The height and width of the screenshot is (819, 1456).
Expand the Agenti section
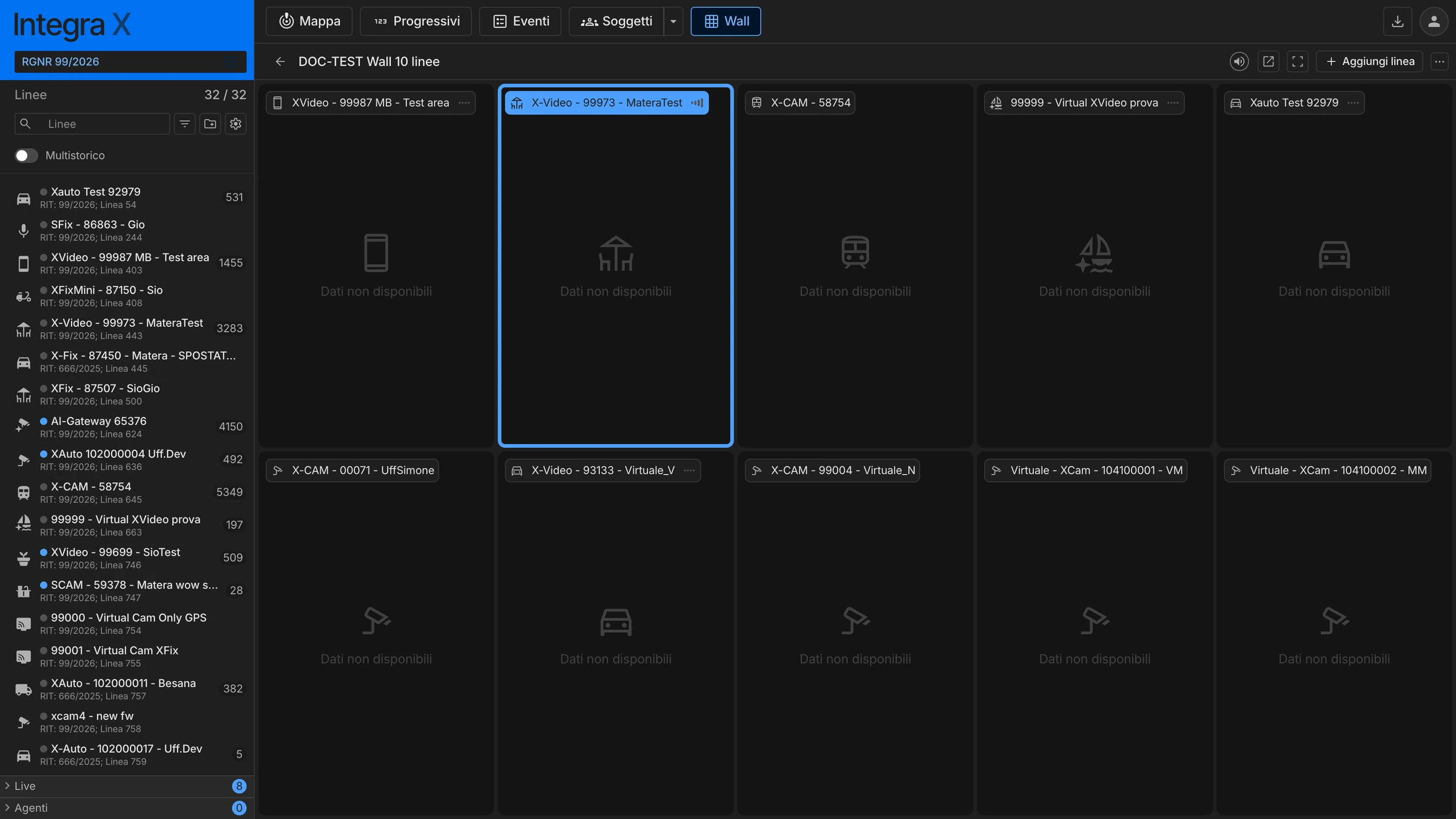127,807
